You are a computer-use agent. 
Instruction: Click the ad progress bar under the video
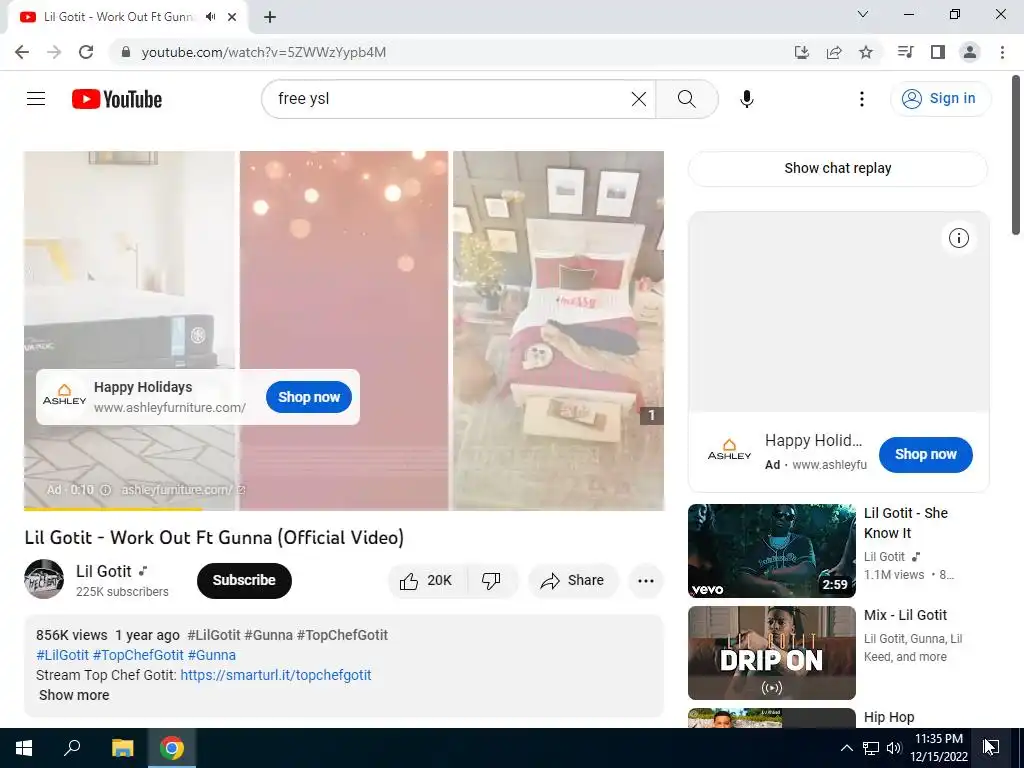click(x=344, y=509)
